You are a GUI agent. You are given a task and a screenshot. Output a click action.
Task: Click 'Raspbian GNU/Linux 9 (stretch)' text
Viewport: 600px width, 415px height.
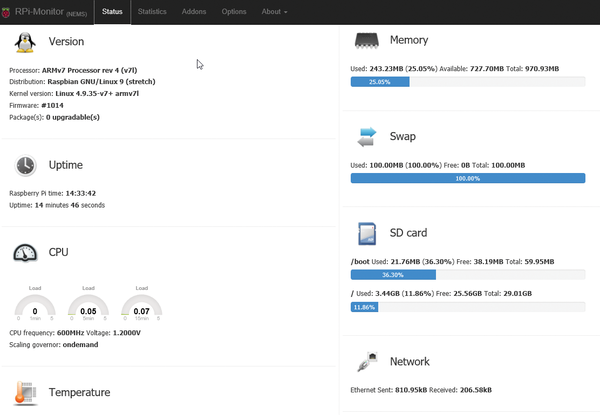101,82
